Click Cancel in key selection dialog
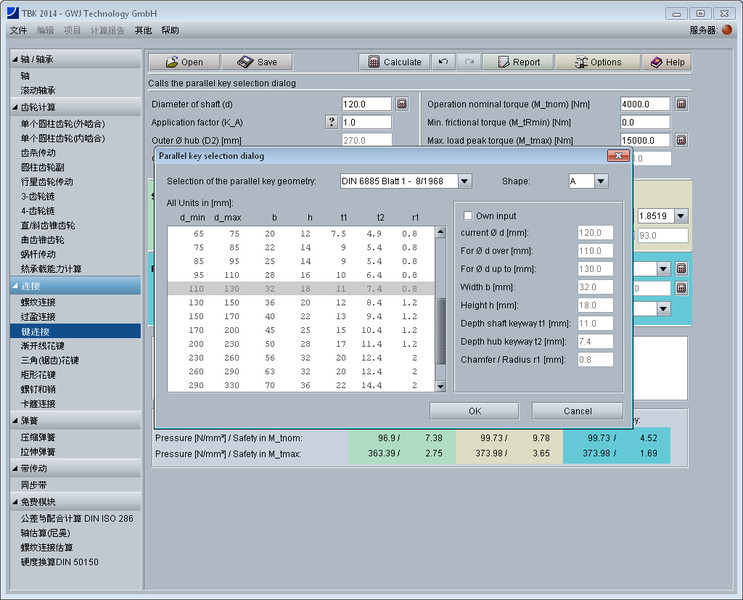This screenshot has width=743, height=600. (577, 411)
